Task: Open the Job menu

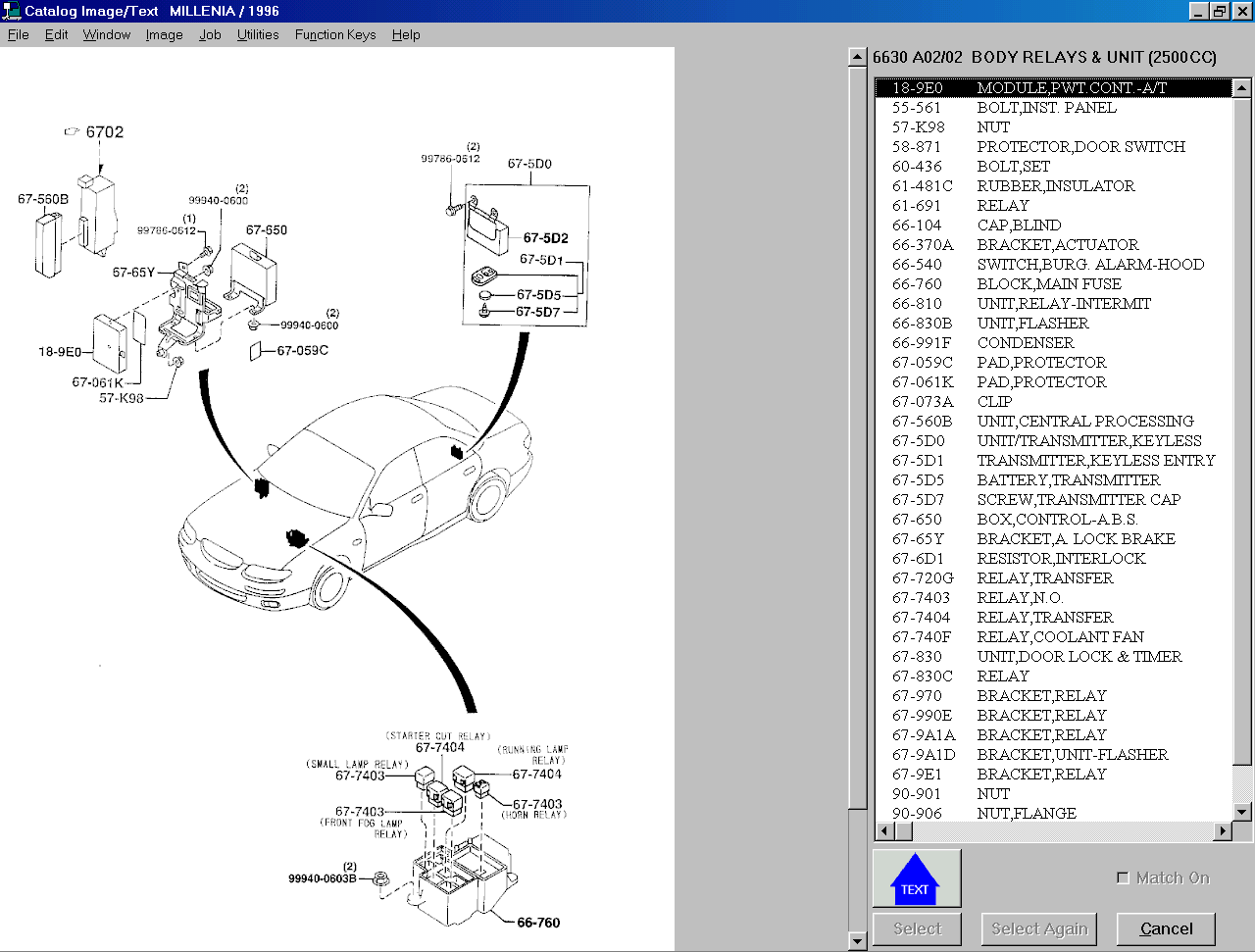Action: (x=210, y=34)
